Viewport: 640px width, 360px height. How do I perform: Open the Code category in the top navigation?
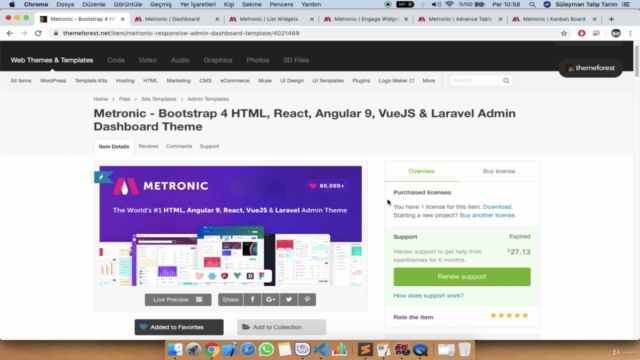pos(116,60)
